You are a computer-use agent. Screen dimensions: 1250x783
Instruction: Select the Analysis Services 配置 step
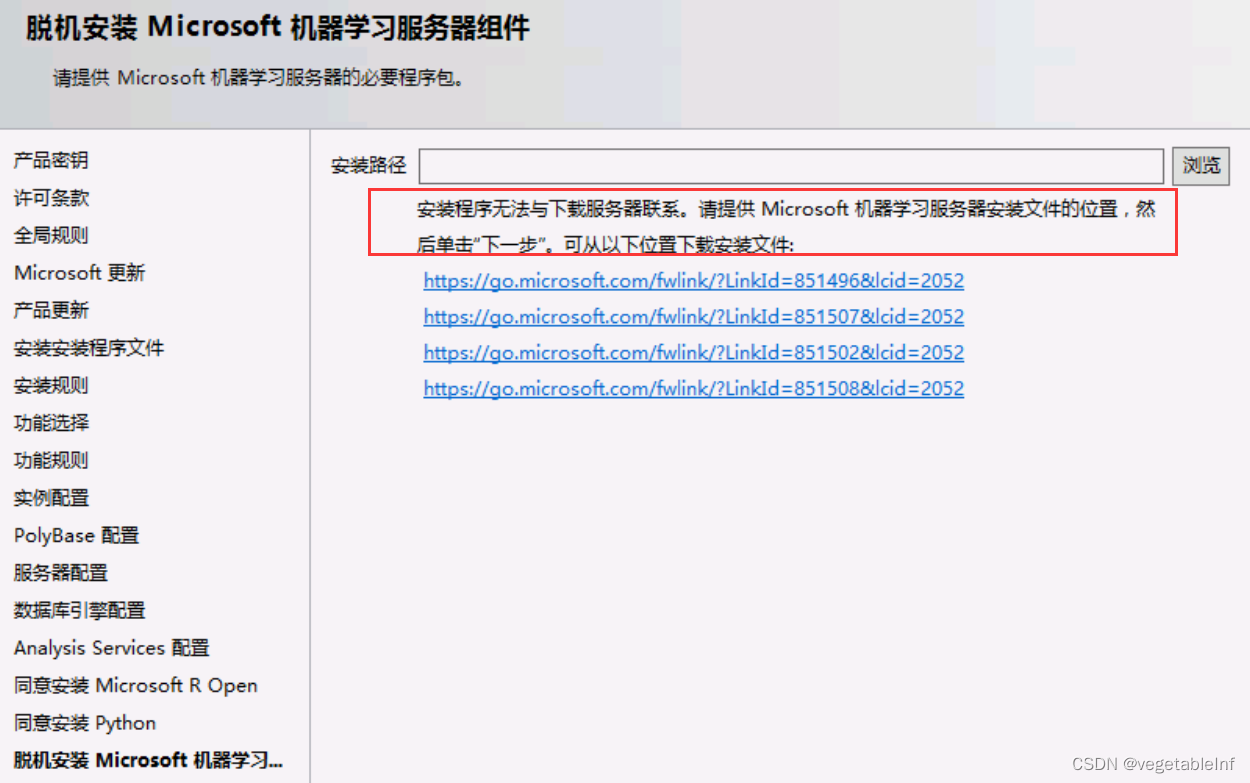[112, 648]
